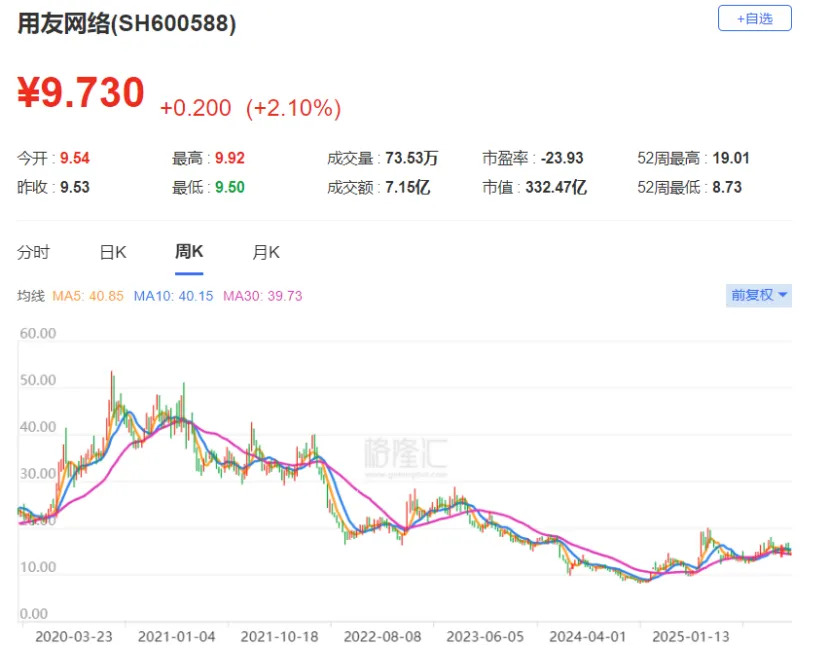Switch to the 月K chart tab

[x=266, y=252]
